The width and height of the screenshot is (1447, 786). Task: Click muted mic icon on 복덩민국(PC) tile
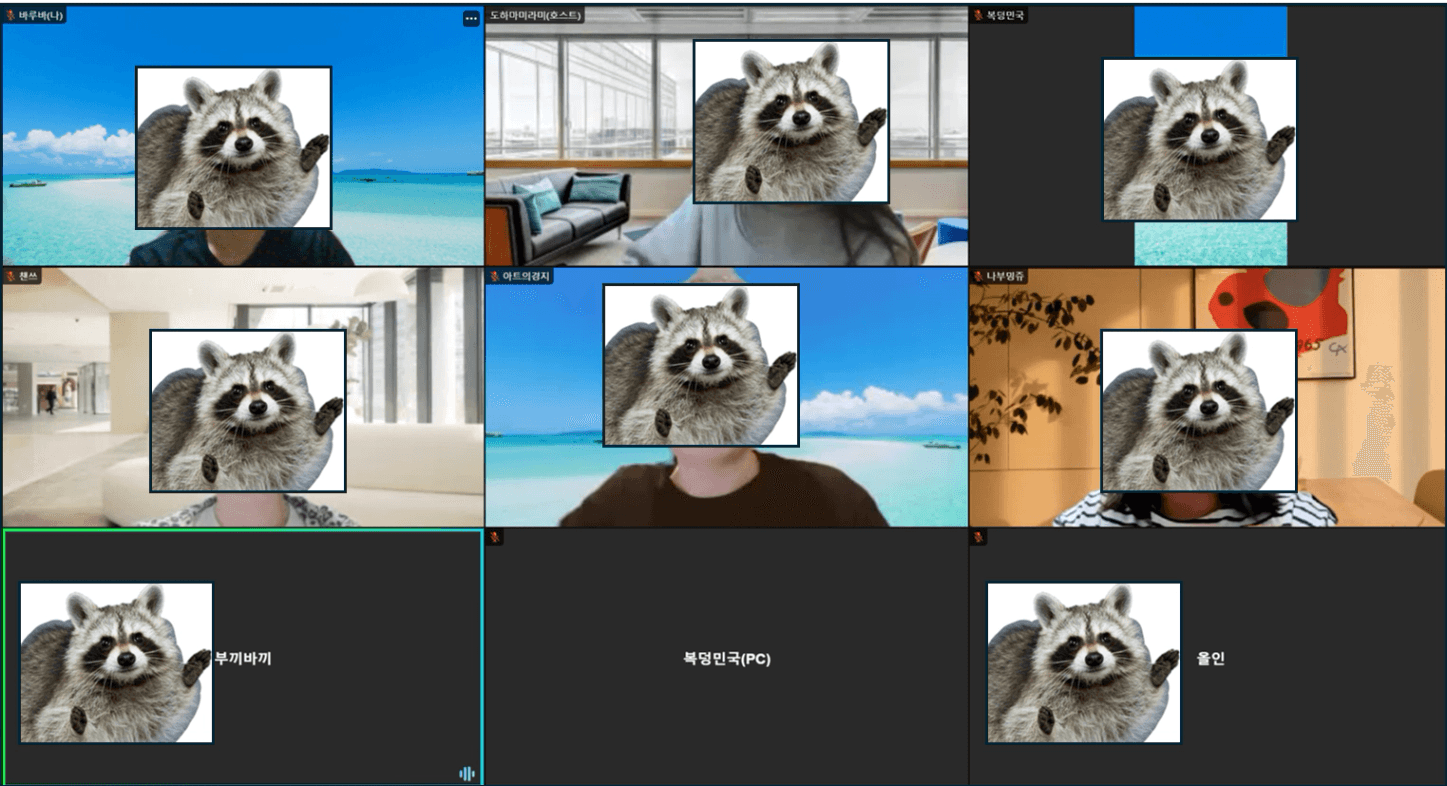click(x=494, y=538)
